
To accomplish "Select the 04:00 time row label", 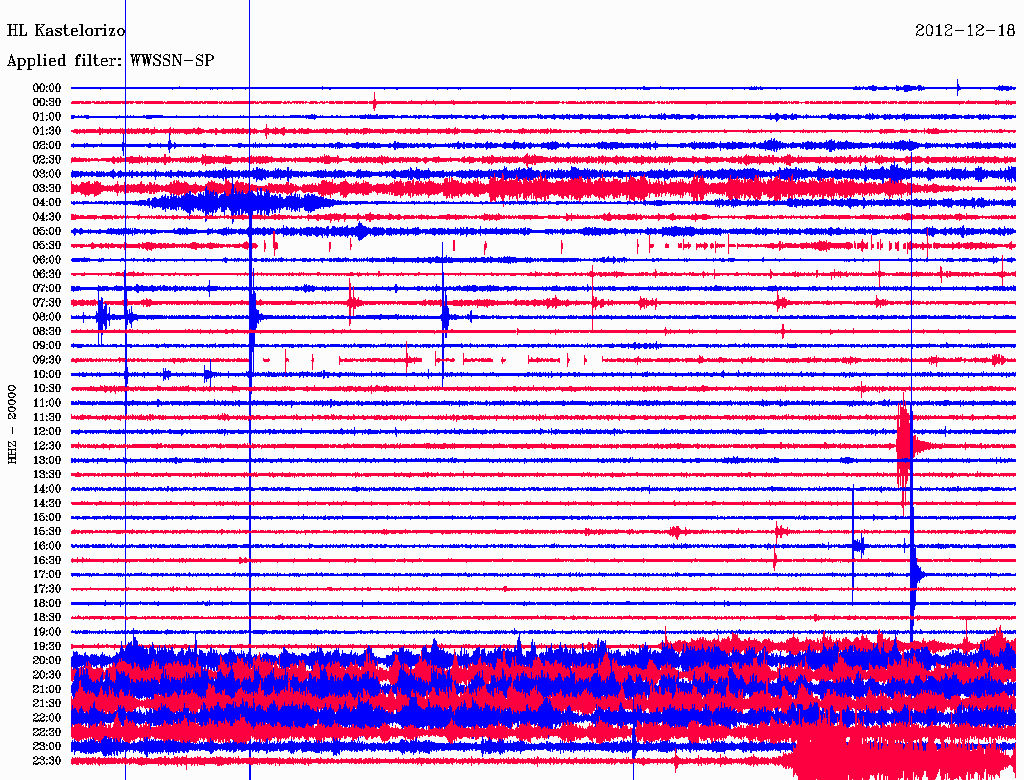I will click(x=47, y=202).
